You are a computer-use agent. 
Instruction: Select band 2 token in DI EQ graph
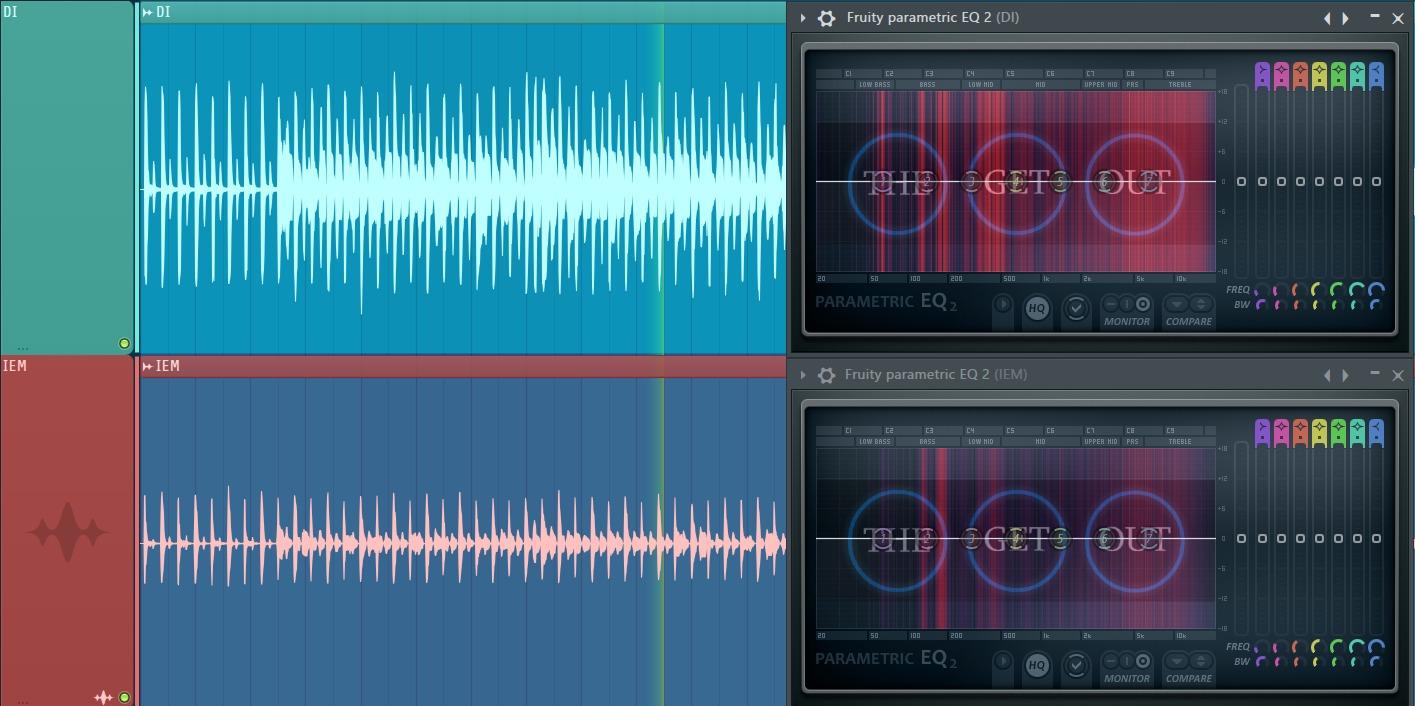926,181
